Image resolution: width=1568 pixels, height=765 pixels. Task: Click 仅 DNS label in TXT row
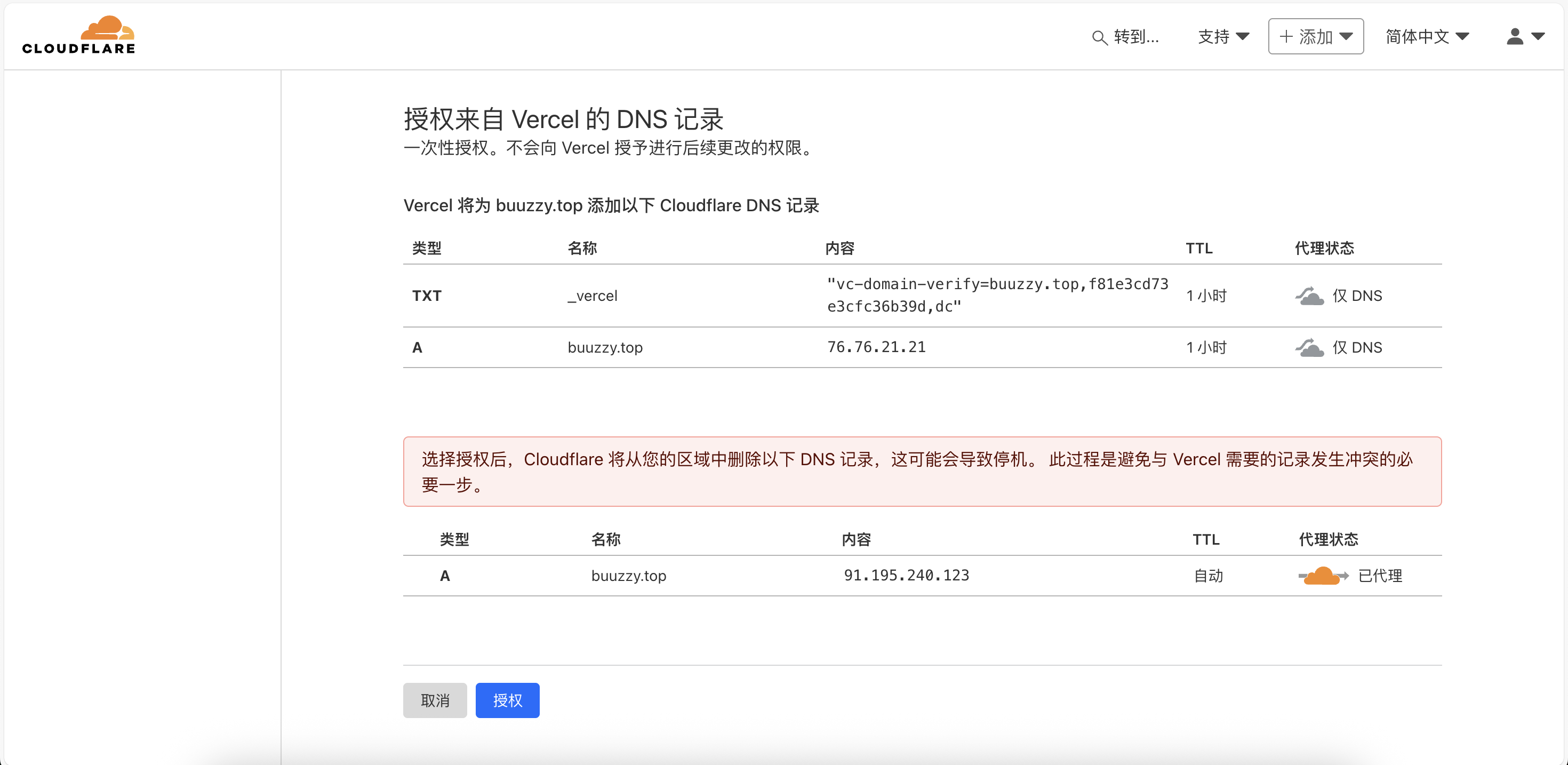[1357, 296]
